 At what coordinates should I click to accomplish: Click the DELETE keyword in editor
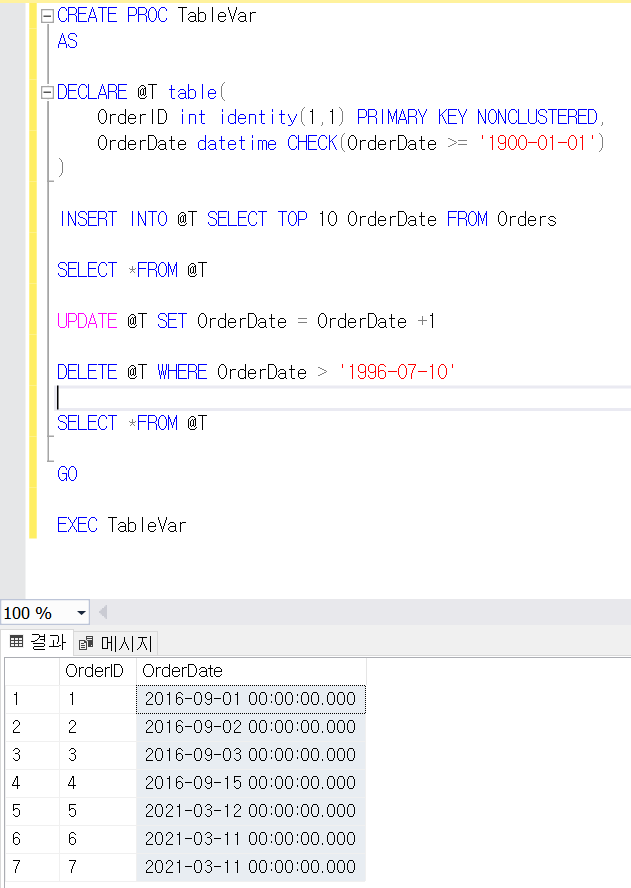tap(87, 372)
